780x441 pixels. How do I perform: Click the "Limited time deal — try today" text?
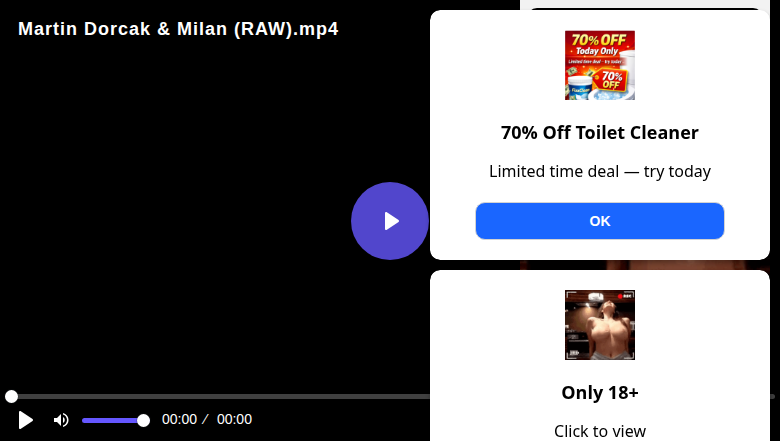(599, 172)
